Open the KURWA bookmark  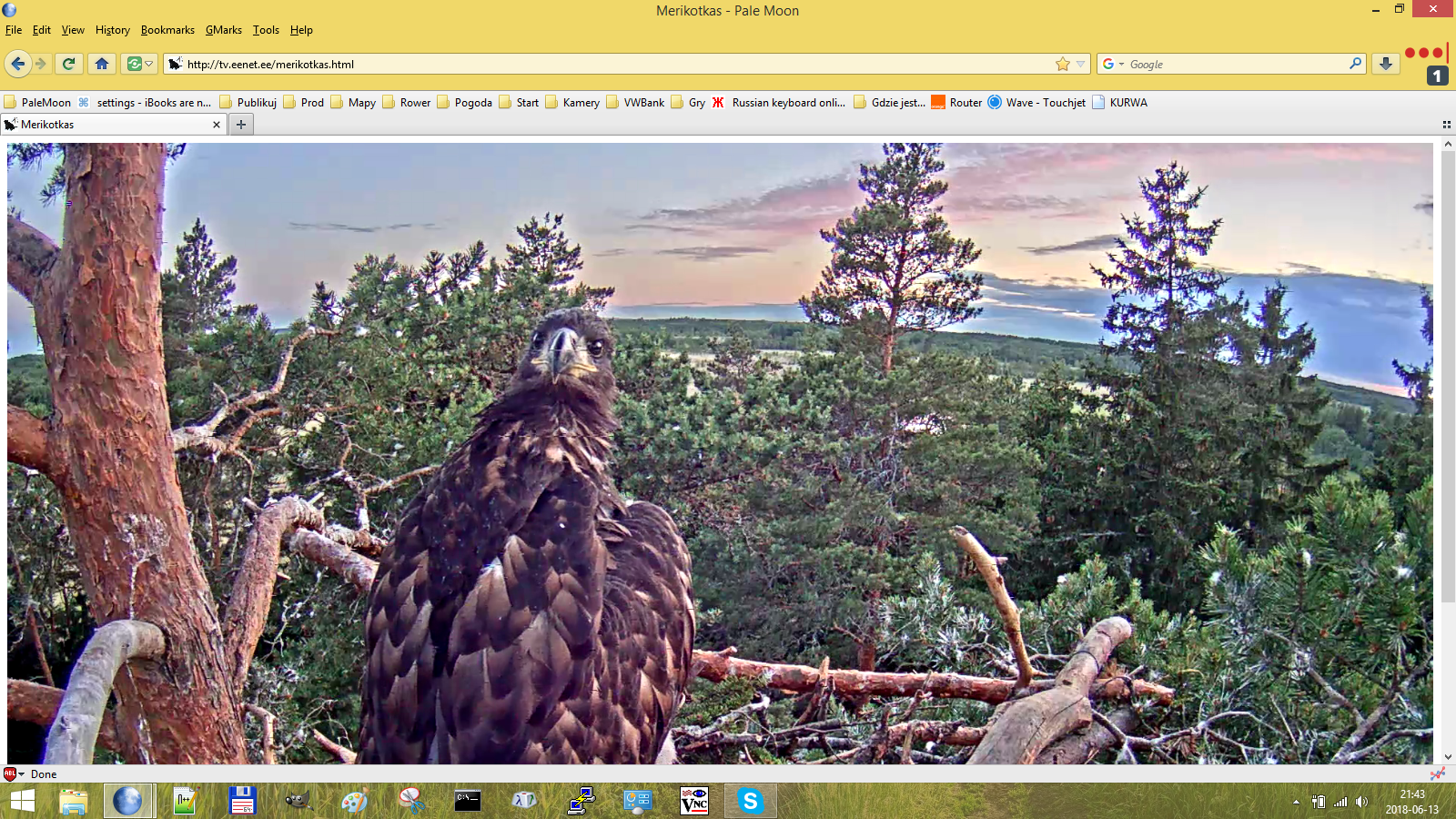coord(1119,102)
